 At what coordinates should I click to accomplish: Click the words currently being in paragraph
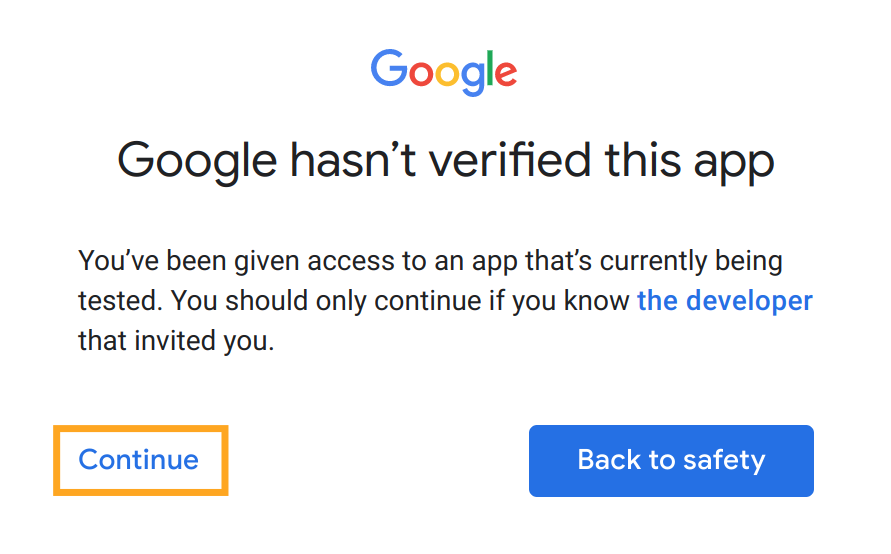coord(691,261)
